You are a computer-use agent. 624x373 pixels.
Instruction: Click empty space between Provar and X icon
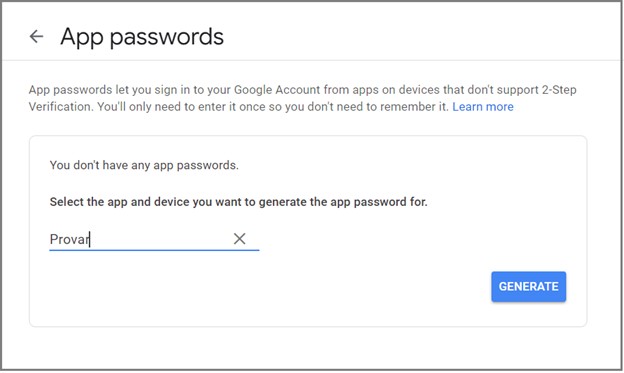(x=161, y=239)
